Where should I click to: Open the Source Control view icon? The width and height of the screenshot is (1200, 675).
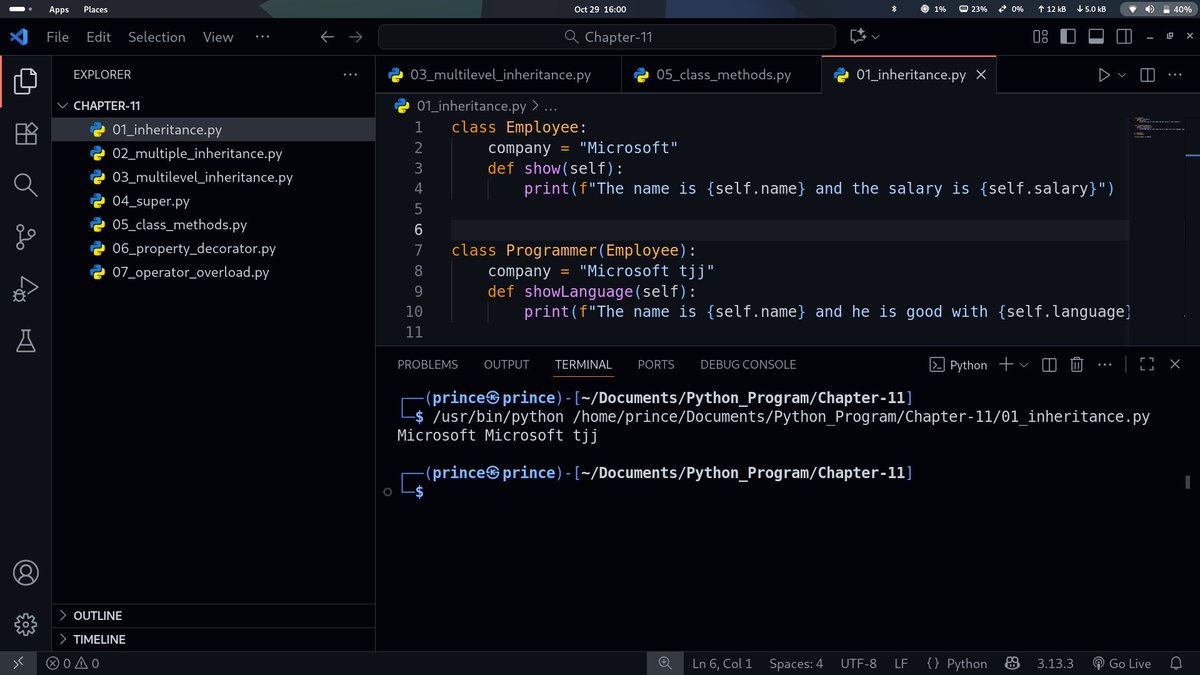pos(26,237)
